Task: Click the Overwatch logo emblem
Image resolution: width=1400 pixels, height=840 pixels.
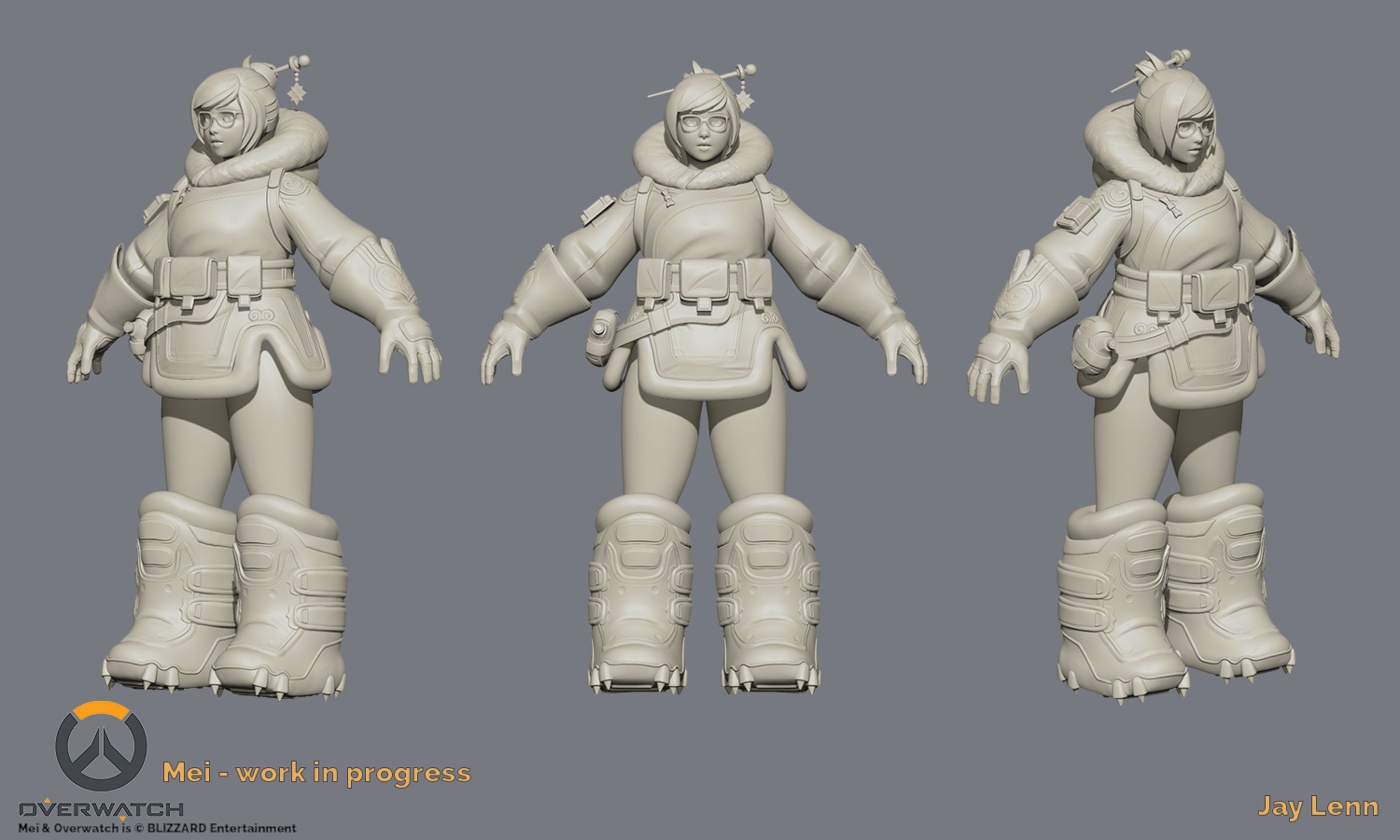Action: click(x=101, y=747)
